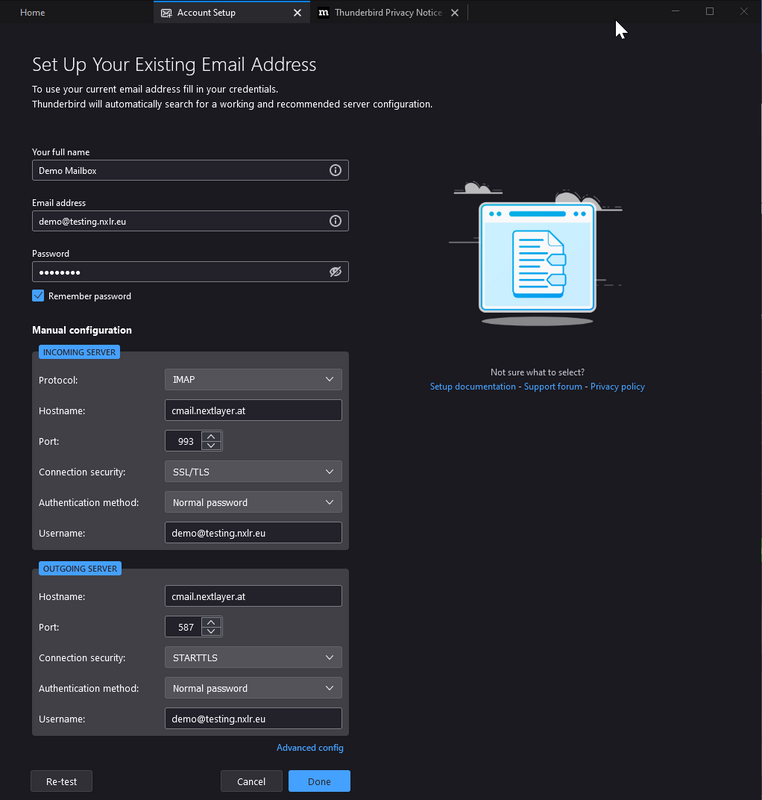Viewport: 762px width, 800px height.
Task: Increase the incoming server port value
Action: coord(211,436)
